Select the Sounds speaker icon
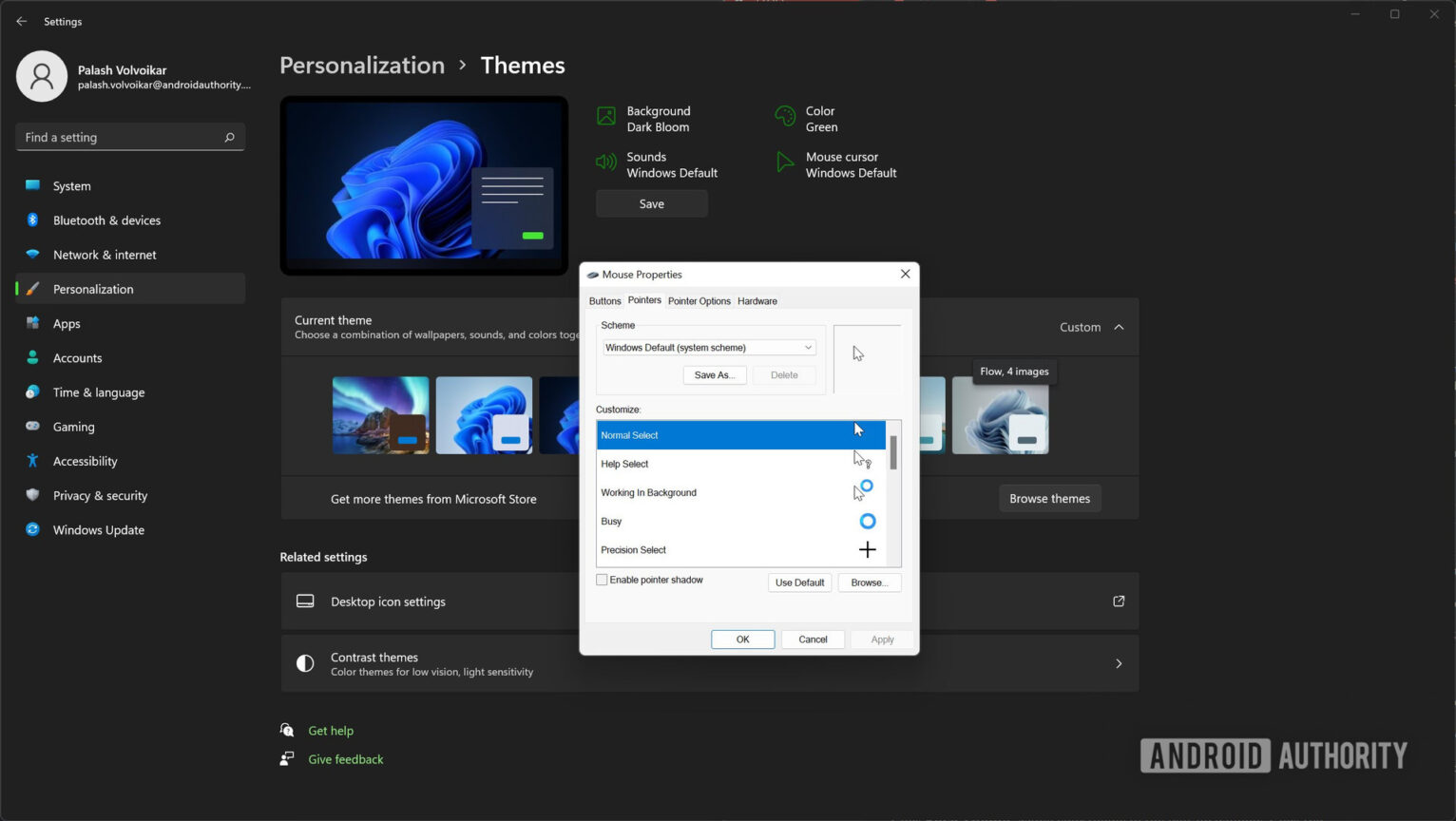Viewport: 1456px width, 821px height. click(606, 162)
